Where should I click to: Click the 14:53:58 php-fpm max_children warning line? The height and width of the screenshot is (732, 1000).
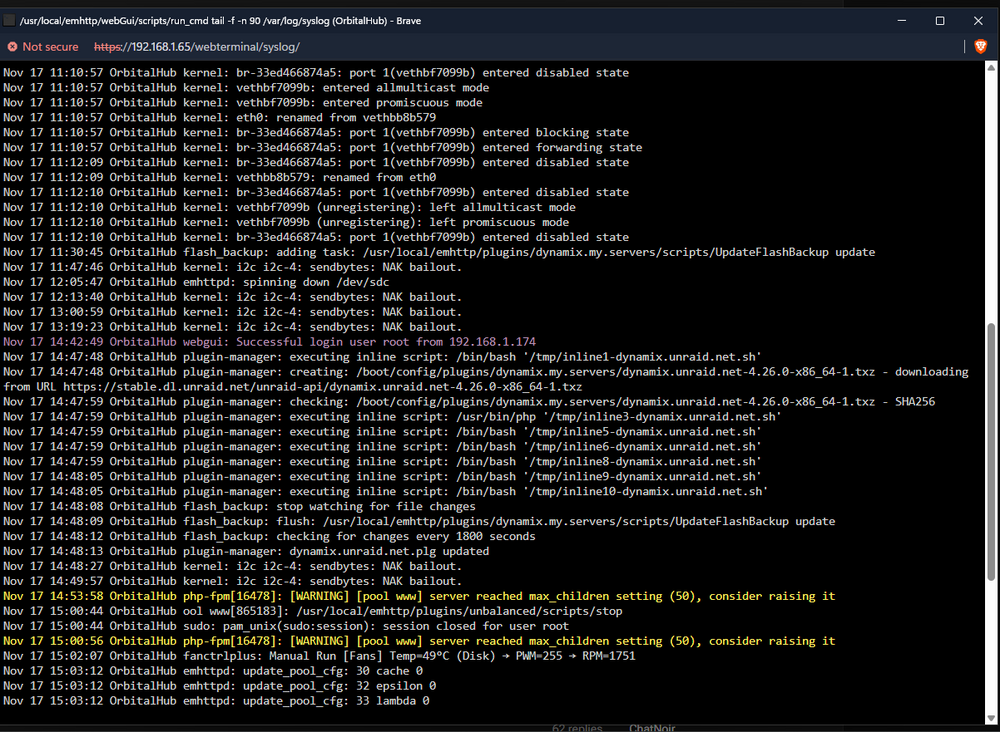pos(419,596)
